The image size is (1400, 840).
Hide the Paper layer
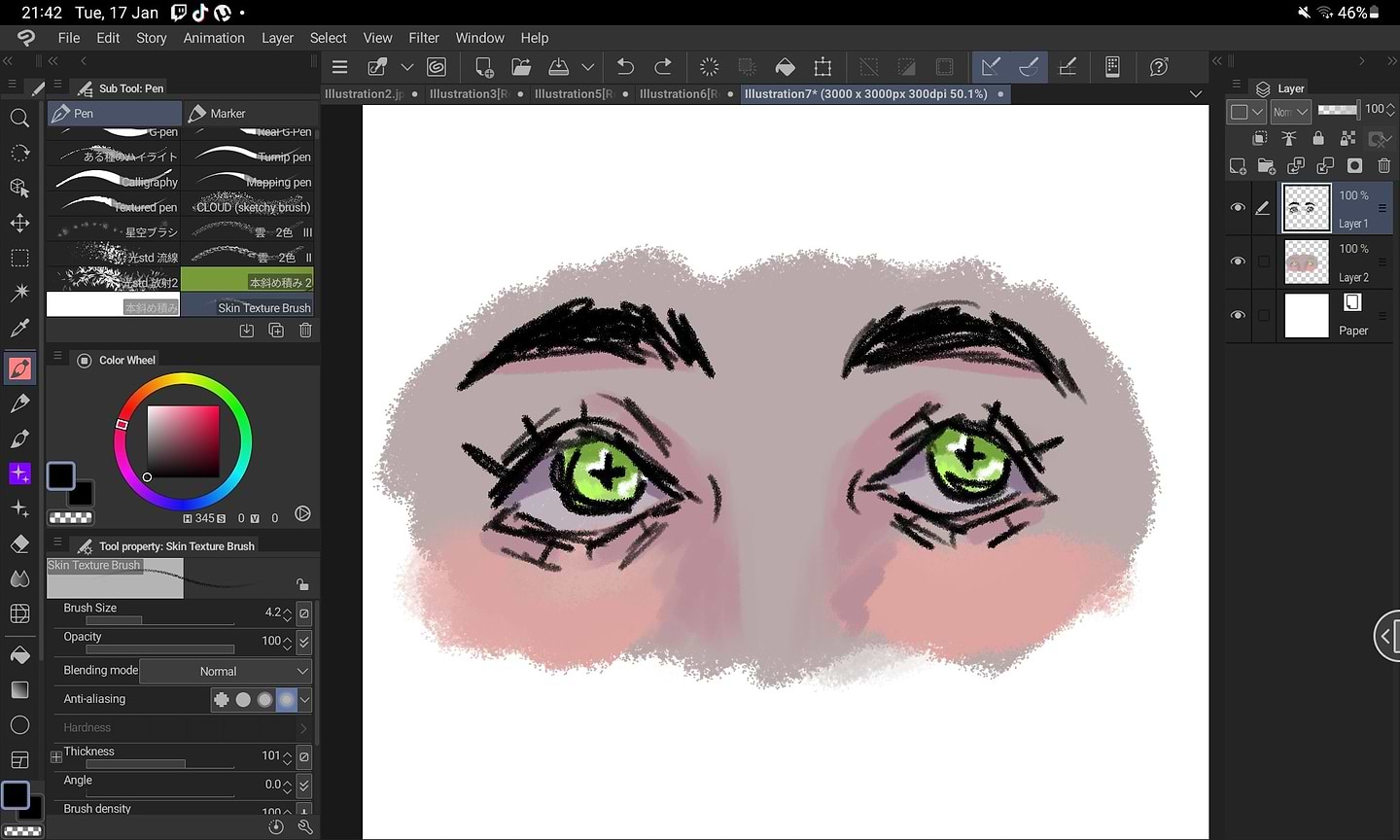tap(1238, 315)
